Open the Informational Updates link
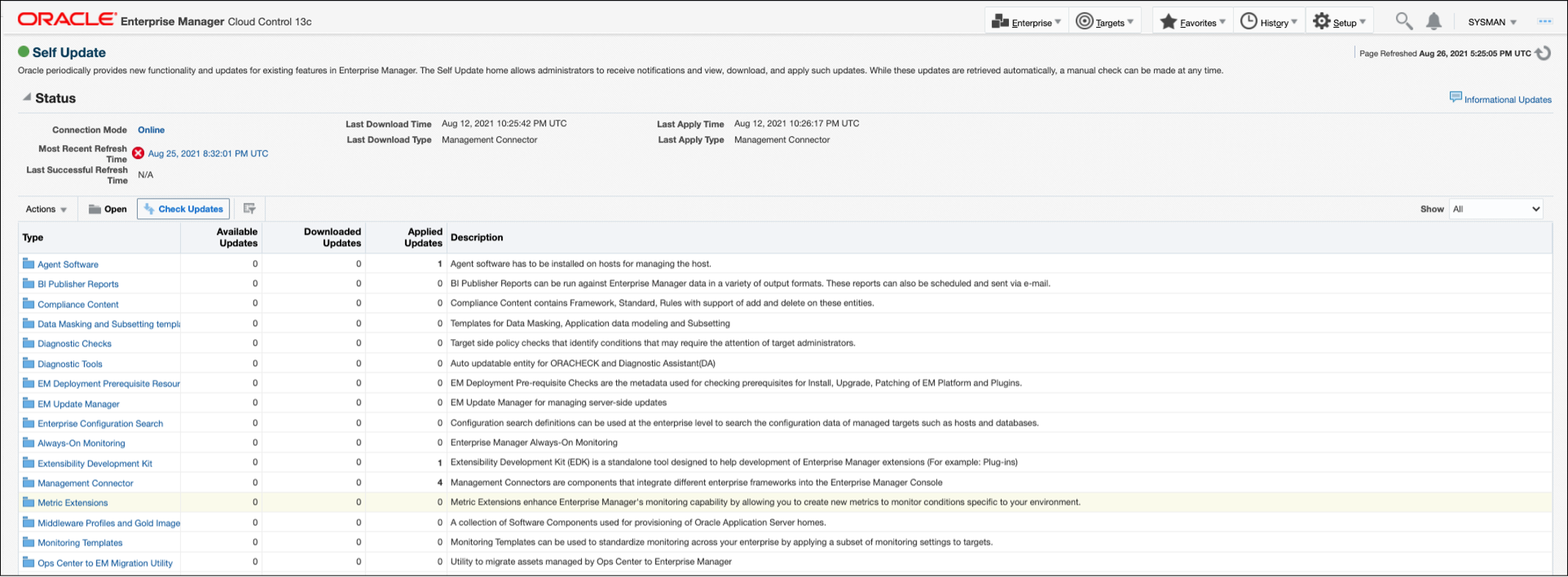The height and width of the screenshot is (577, 1568). tap(1507, 100)
